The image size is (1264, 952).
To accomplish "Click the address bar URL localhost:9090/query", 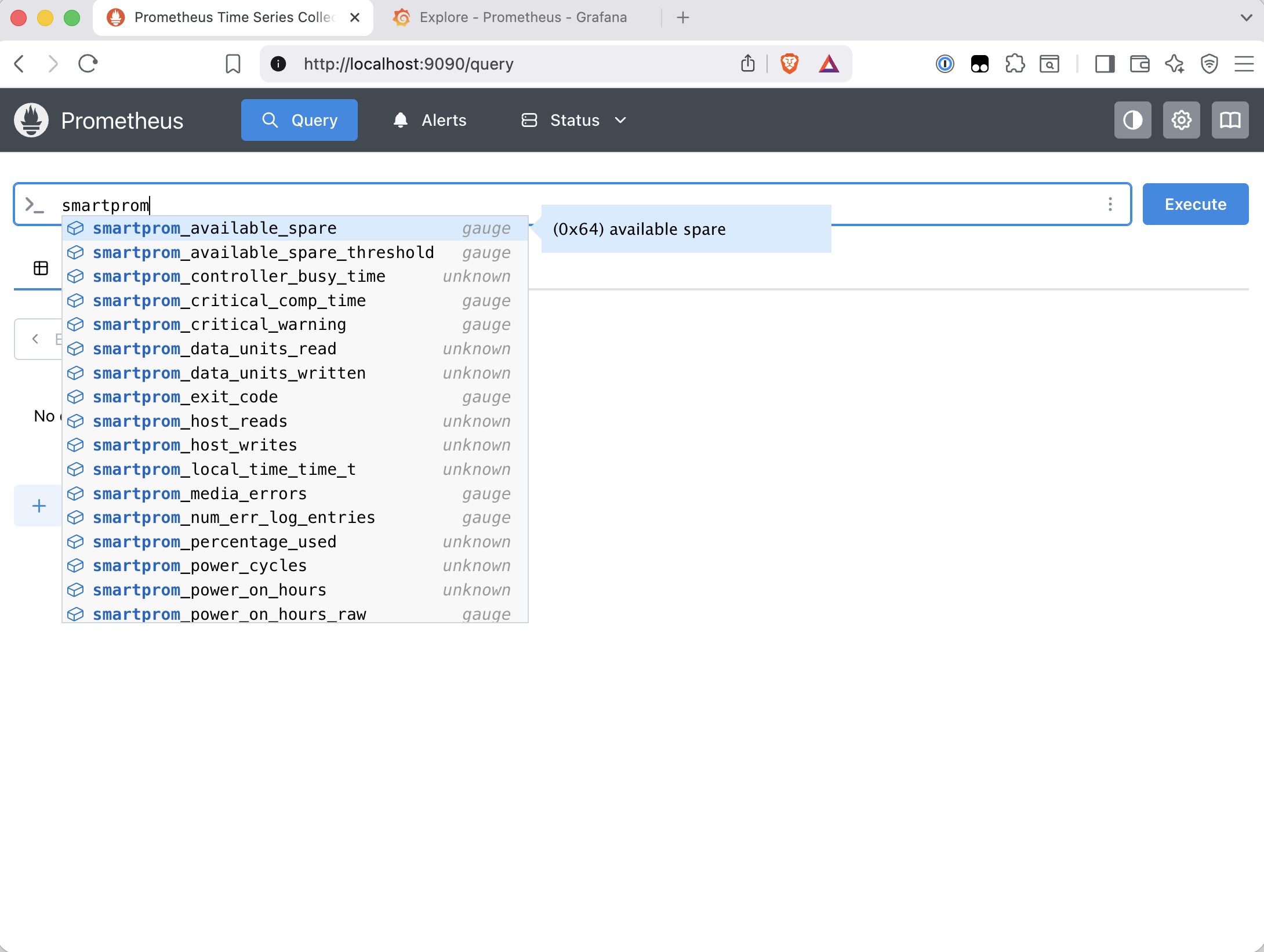I will [409, 64].
